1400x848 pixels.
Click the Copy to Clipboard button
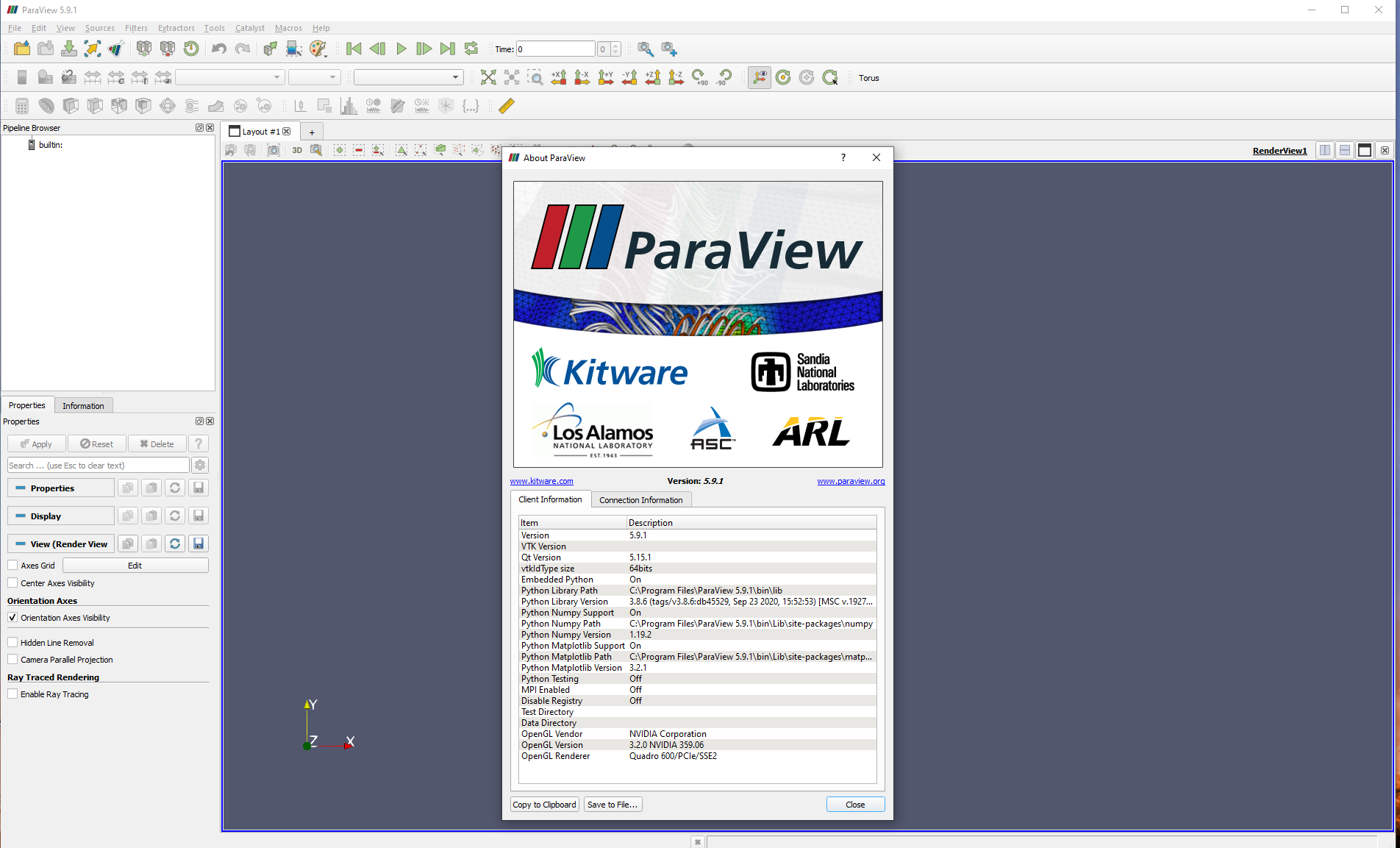(544, 804)
